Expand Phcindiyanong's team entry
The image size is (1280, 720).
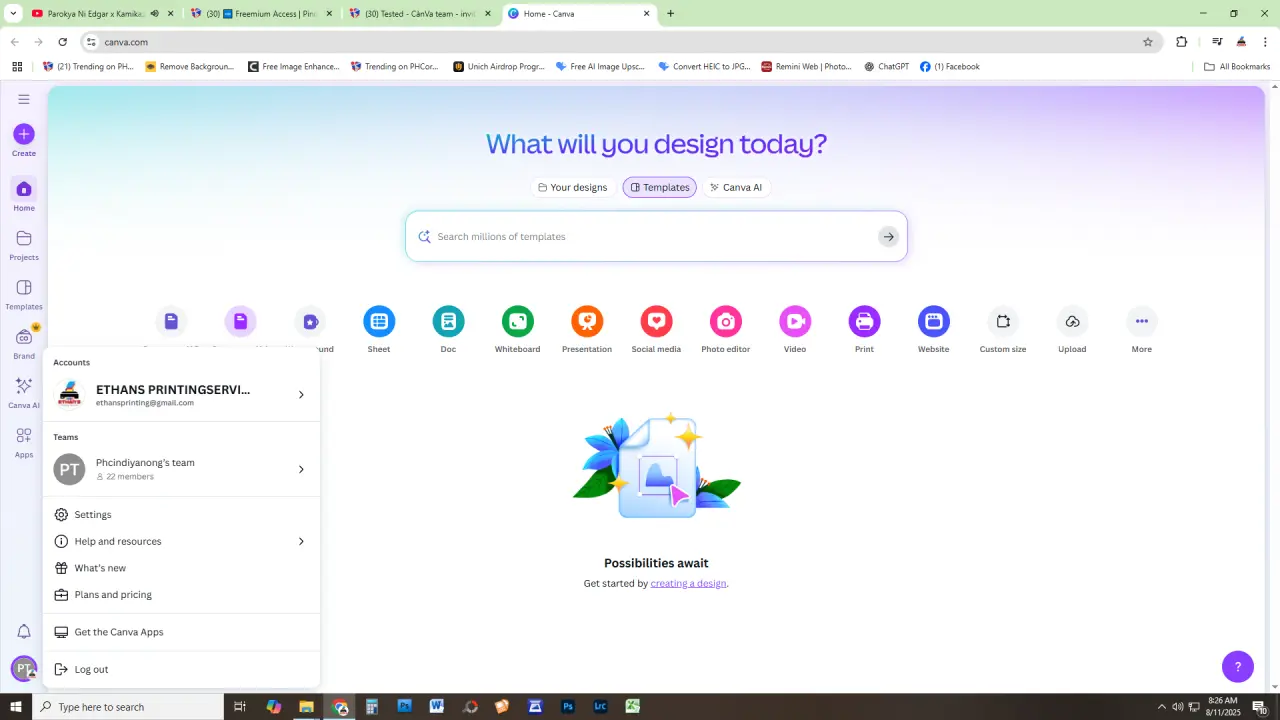[181, 469]
